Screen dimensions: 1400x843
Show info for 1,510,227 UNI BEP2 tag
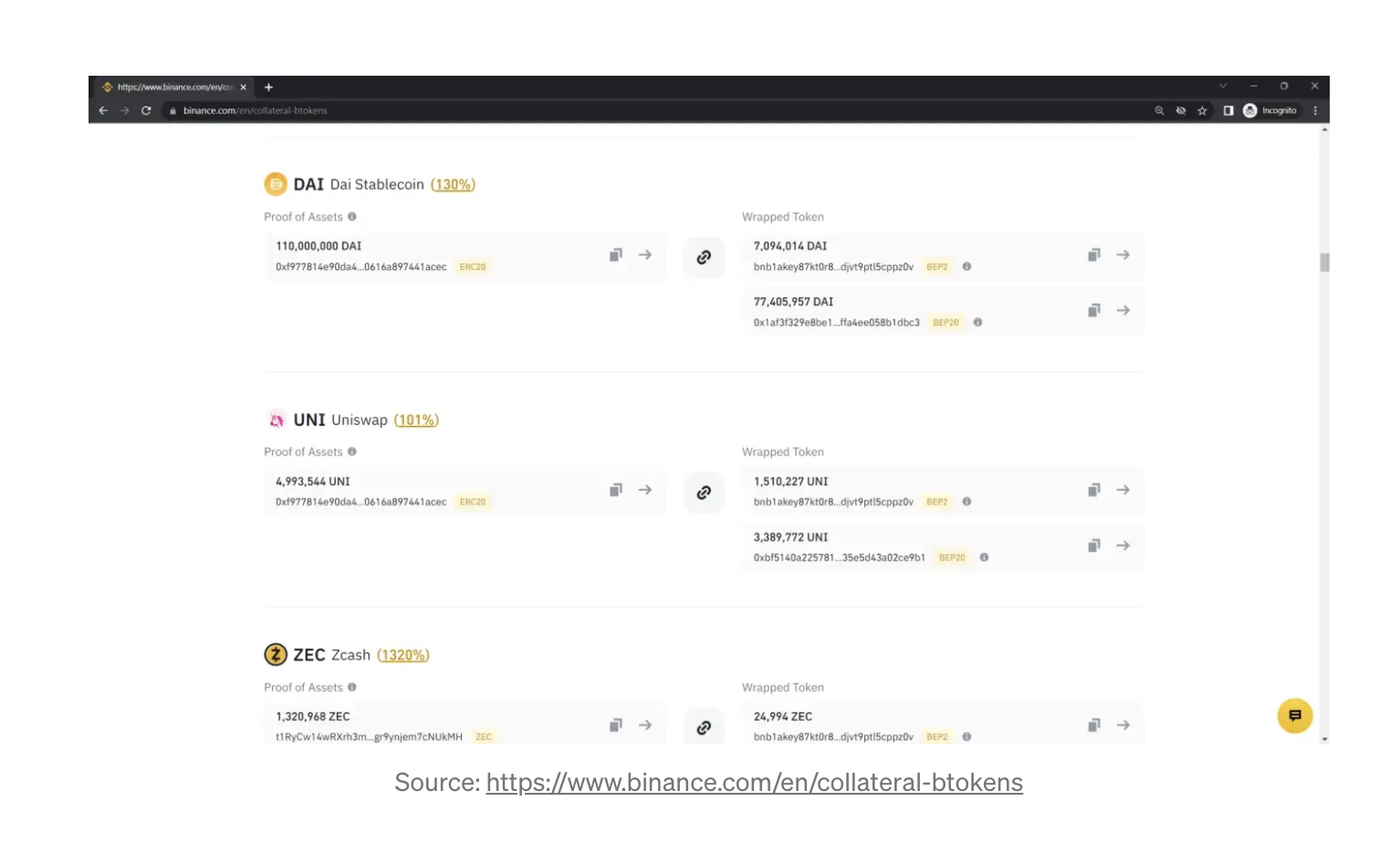point(966,502)
